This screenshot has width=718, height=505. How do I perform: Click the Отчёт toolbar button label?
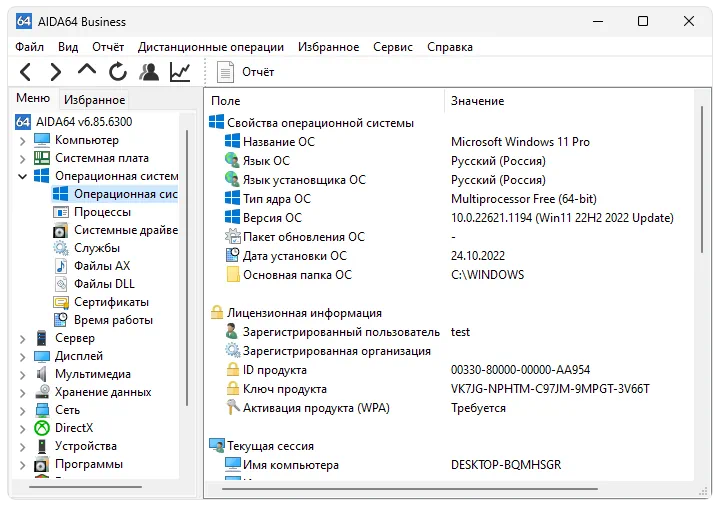coord(258,72)
